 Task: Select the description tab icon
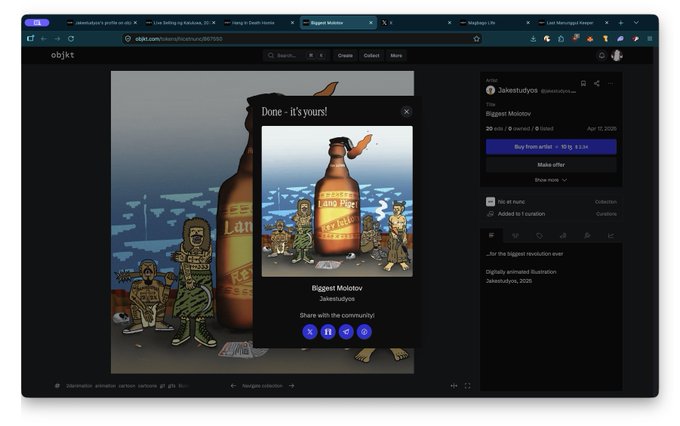tap(491, 236)
